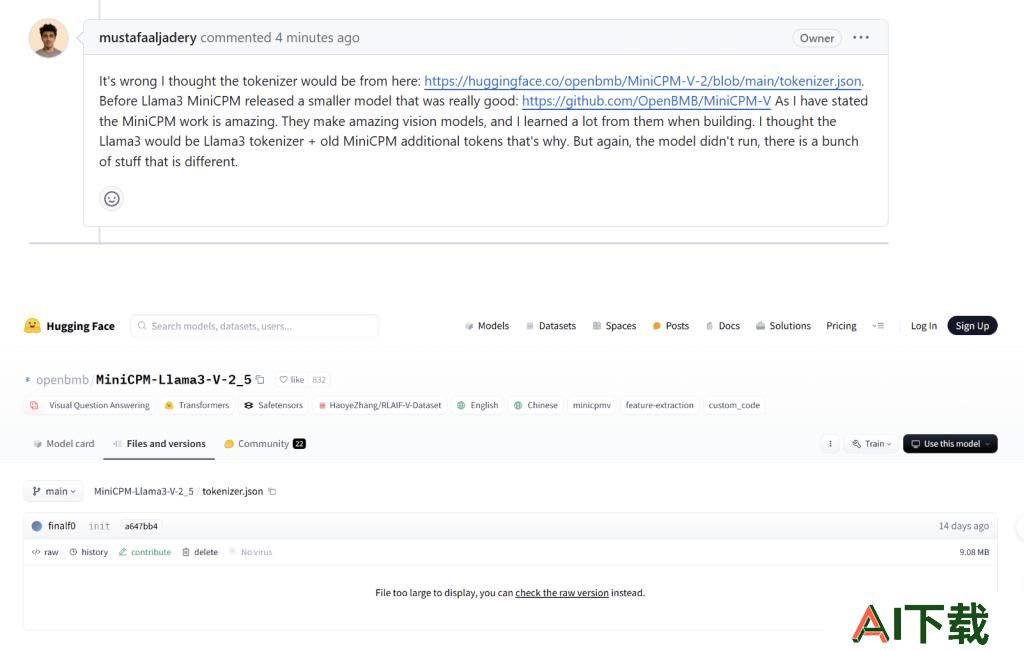This screenshot has width=1024, height=651.
Task: Open the Pricing page
Action: tap(841, 326)
